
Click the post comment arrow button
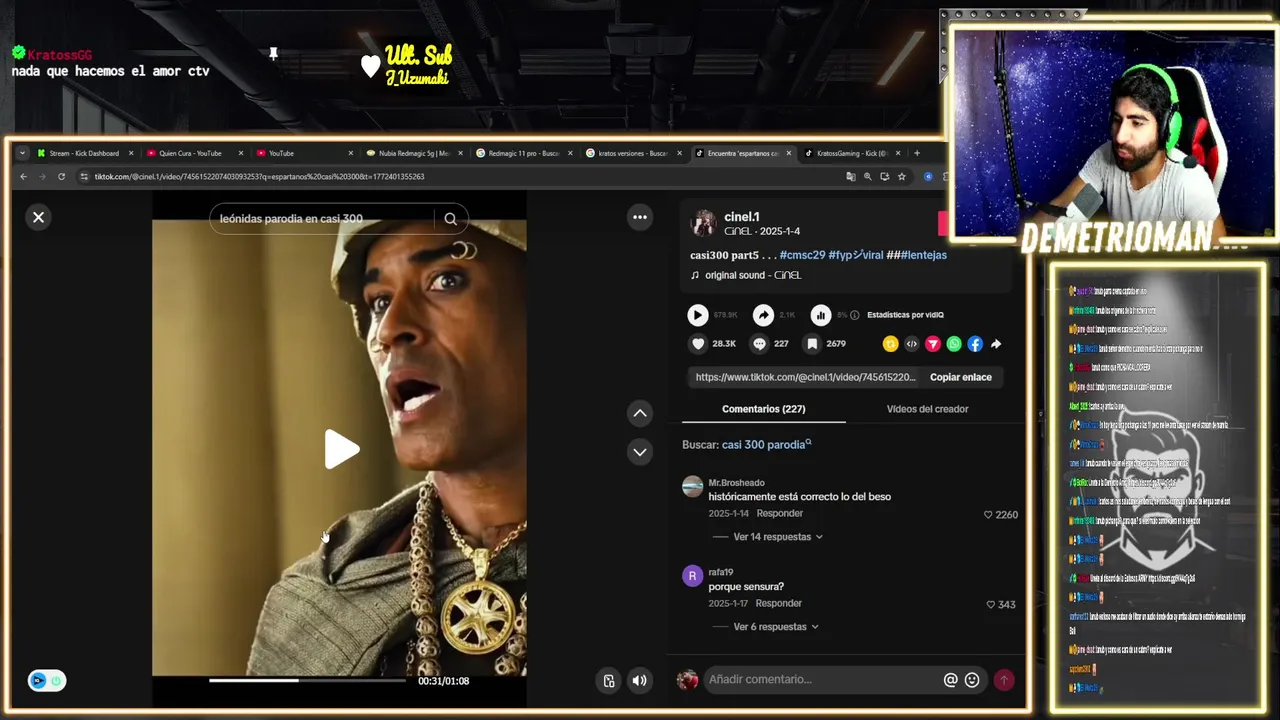click(1004, 680)
